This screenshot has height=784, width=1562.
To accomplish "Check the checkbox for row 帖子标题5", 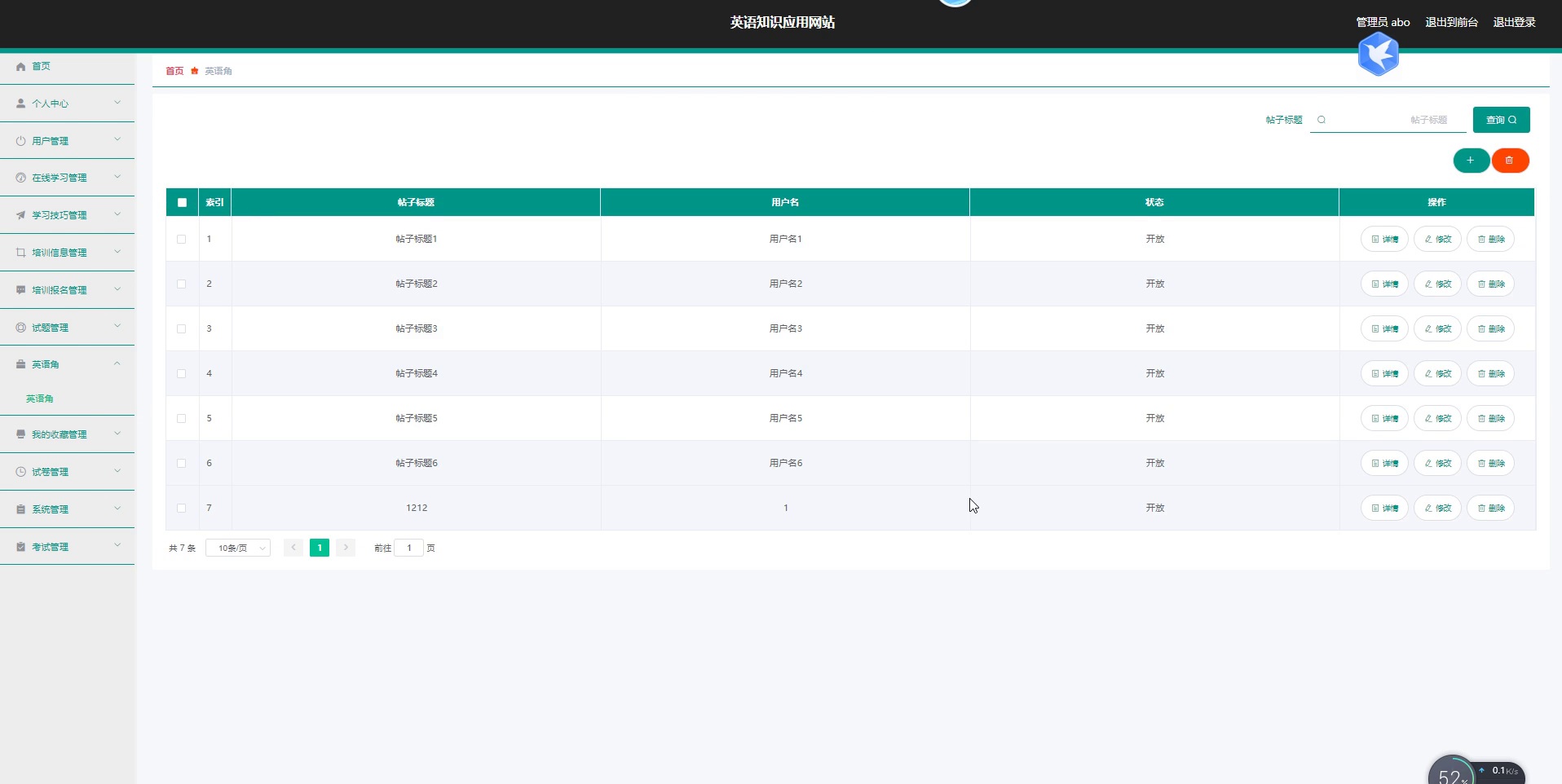I will (x=182, y=418).
